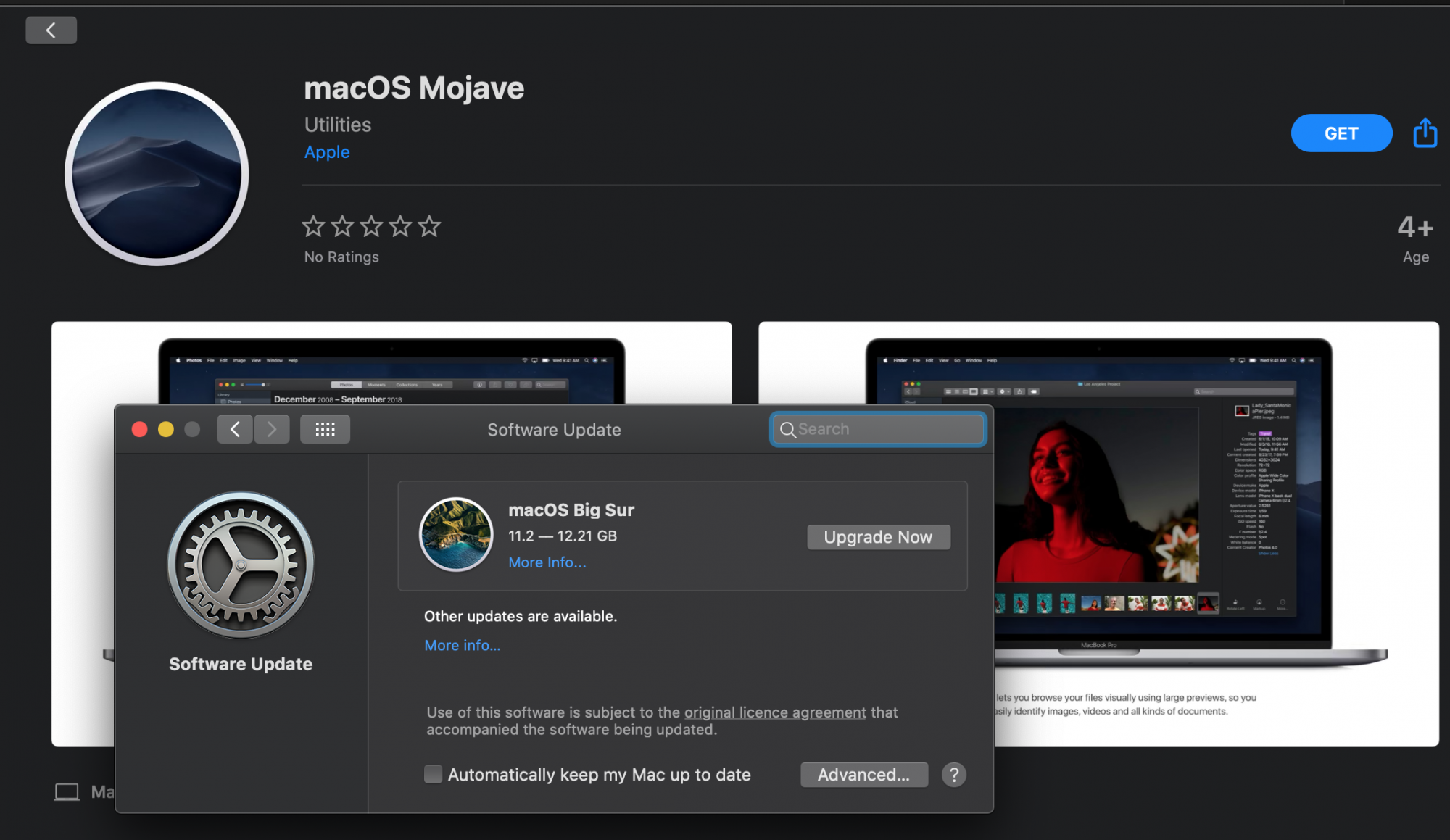This screenshot has width=1450, height=840.
Task: Click the macOS Mojave app icon
Action: click(x=157, y=173)
